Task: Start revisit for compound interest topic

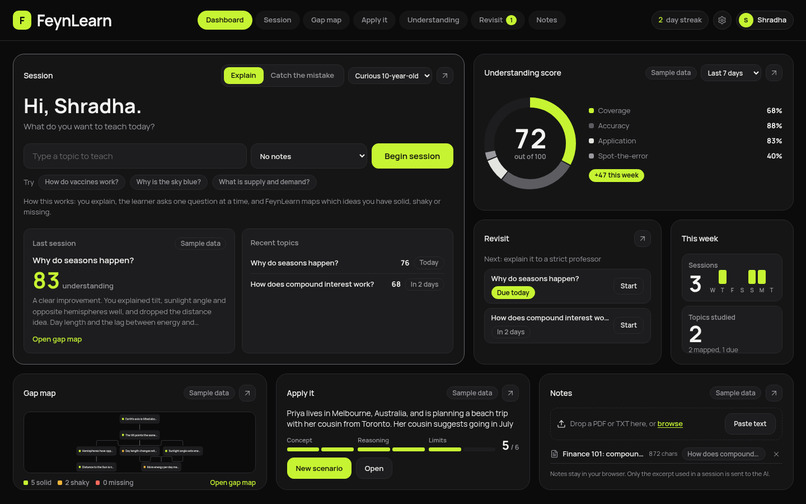Action: pos(628,325)
